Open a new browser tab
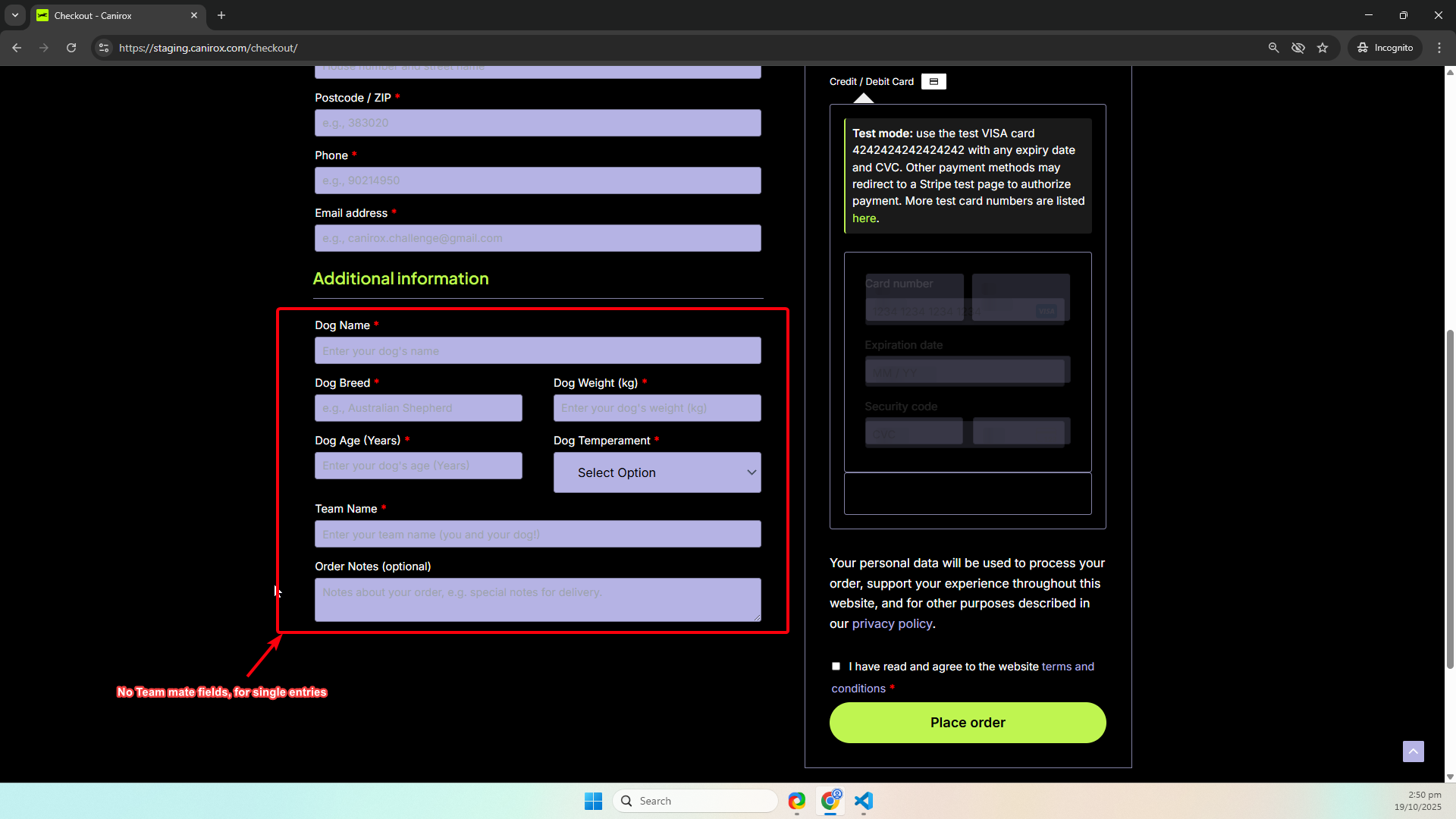Viewport: 1456px width, 819px height. tap(221, 15)
